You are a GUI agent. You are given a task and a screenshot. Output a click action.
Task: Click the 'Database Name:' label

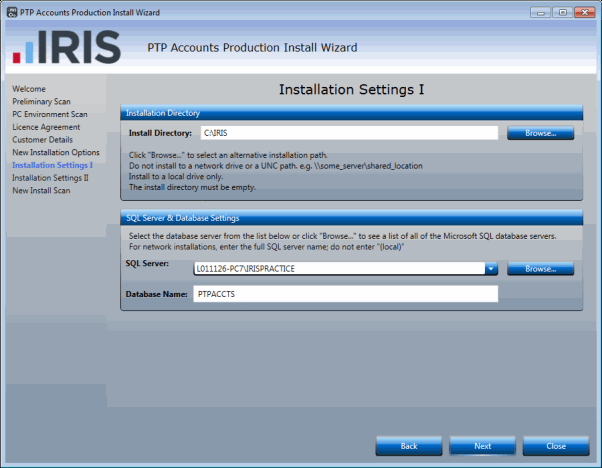[156, 294]
